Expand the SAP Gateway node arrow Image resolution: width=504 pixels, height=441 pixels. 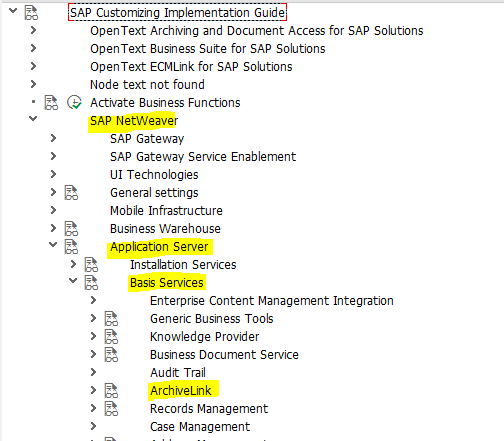[x=53, y=138]
